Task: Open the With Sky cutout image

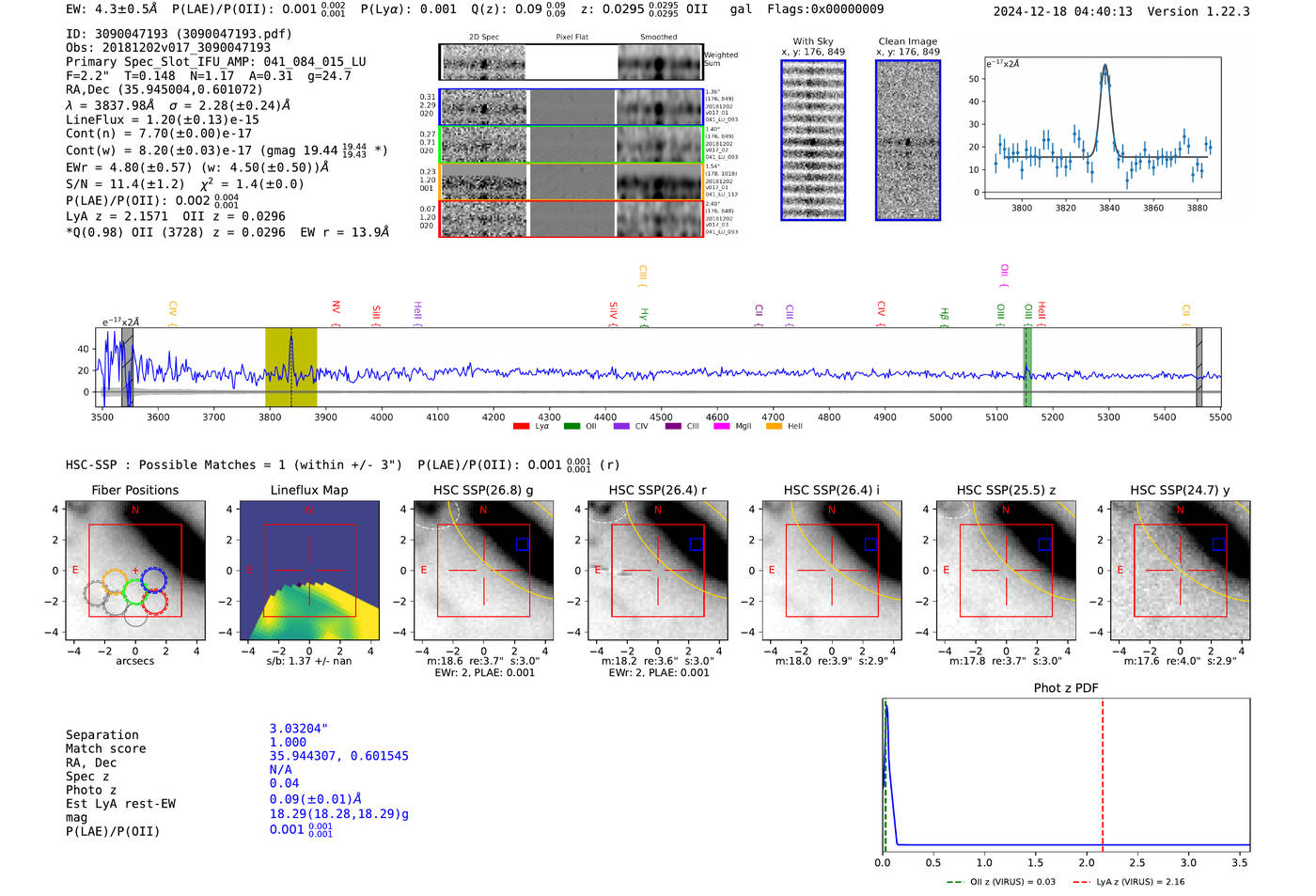Action: coord(813,140)
